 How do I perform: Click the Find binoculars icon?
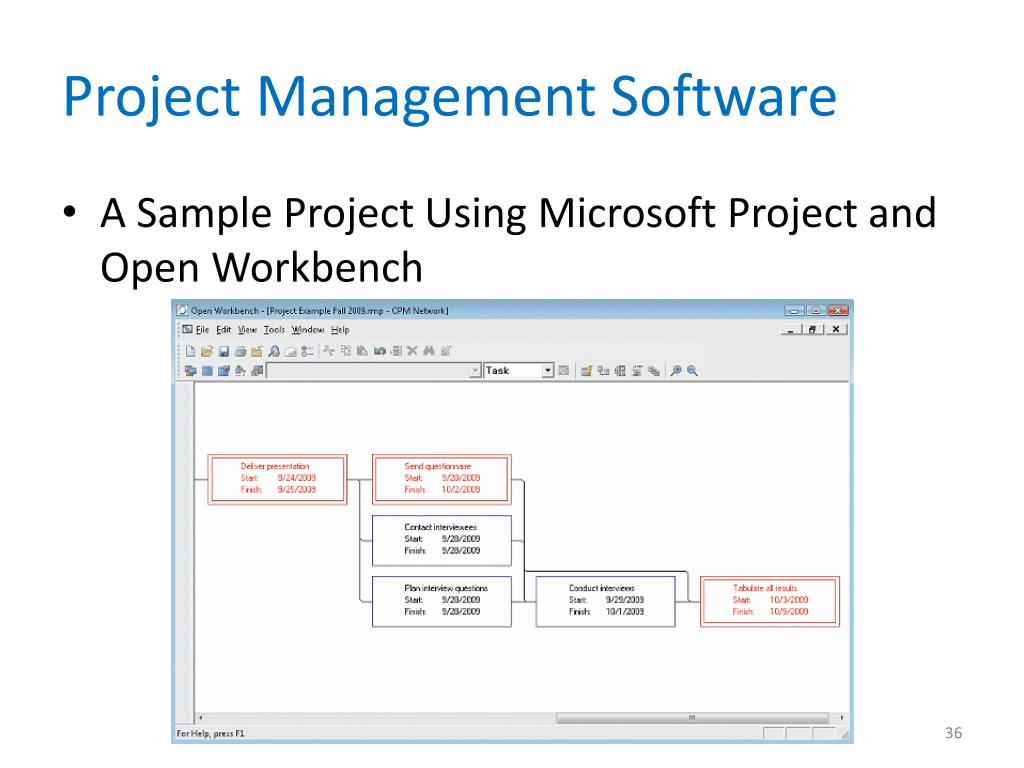(x=429, y=351)
